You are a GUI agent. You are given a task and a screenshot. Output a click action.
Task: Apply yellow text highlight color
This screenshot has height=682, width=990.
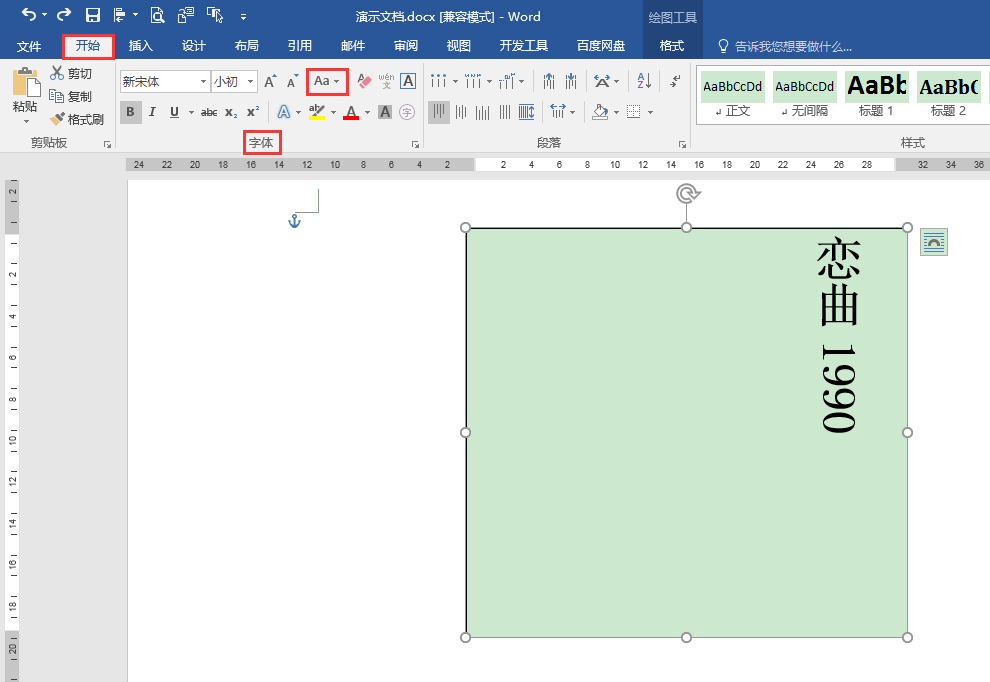[x=317, y=112]
